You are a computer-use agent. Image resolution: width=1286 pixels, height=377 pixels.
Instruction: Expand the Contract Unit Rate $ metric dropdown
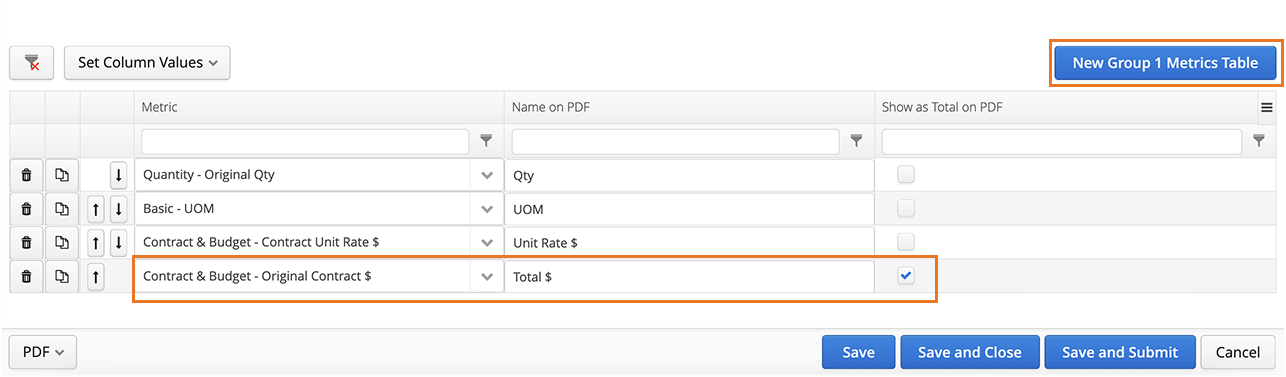click(487, 242)
